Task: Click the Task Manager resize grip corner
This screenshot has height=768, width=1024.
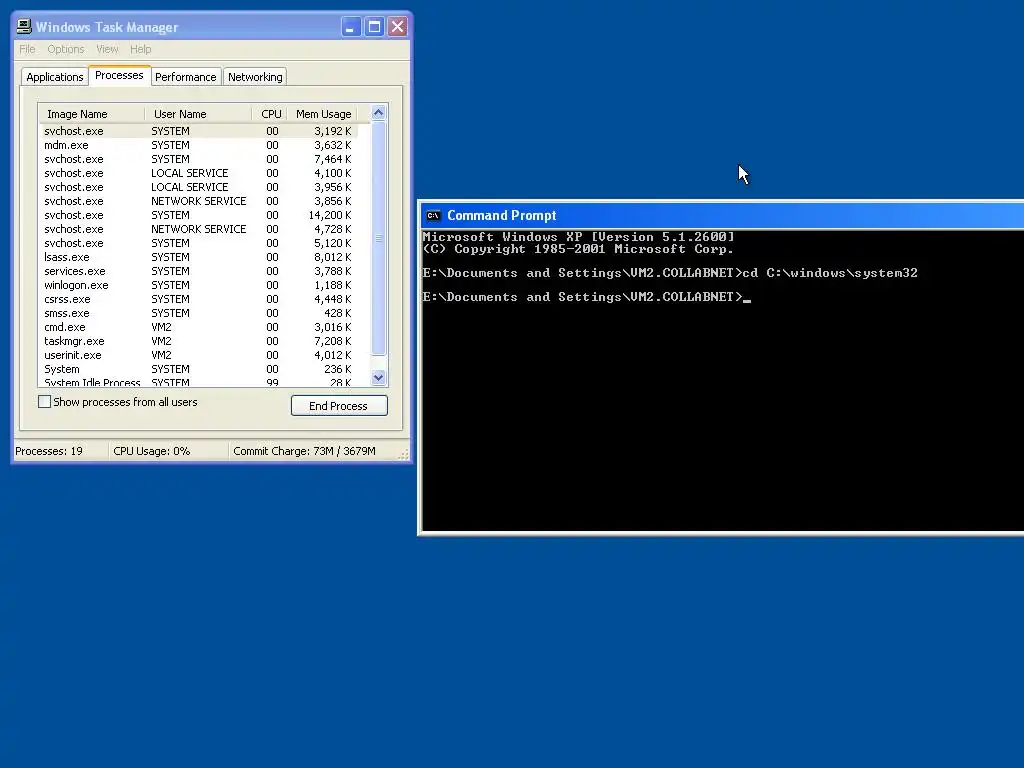Action: point(404,454)
